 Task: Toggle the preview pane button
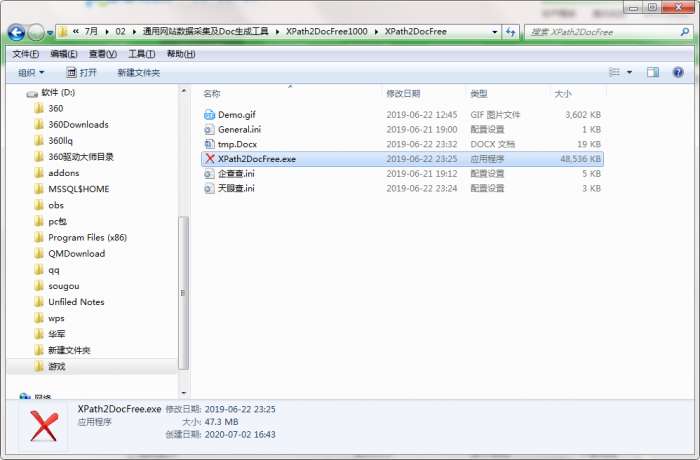(x=653, y=72)
